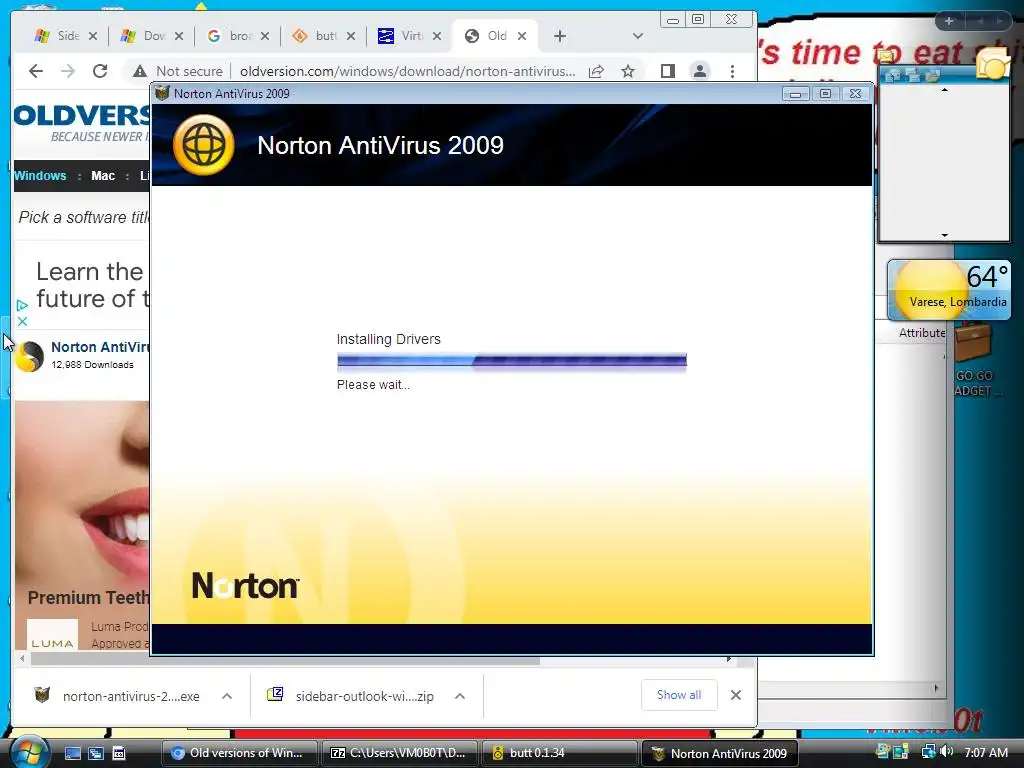The width and height of the screenshot is (1024, 768).
Task: Dismiss the ad with the blue X
Action: [22, 321]
